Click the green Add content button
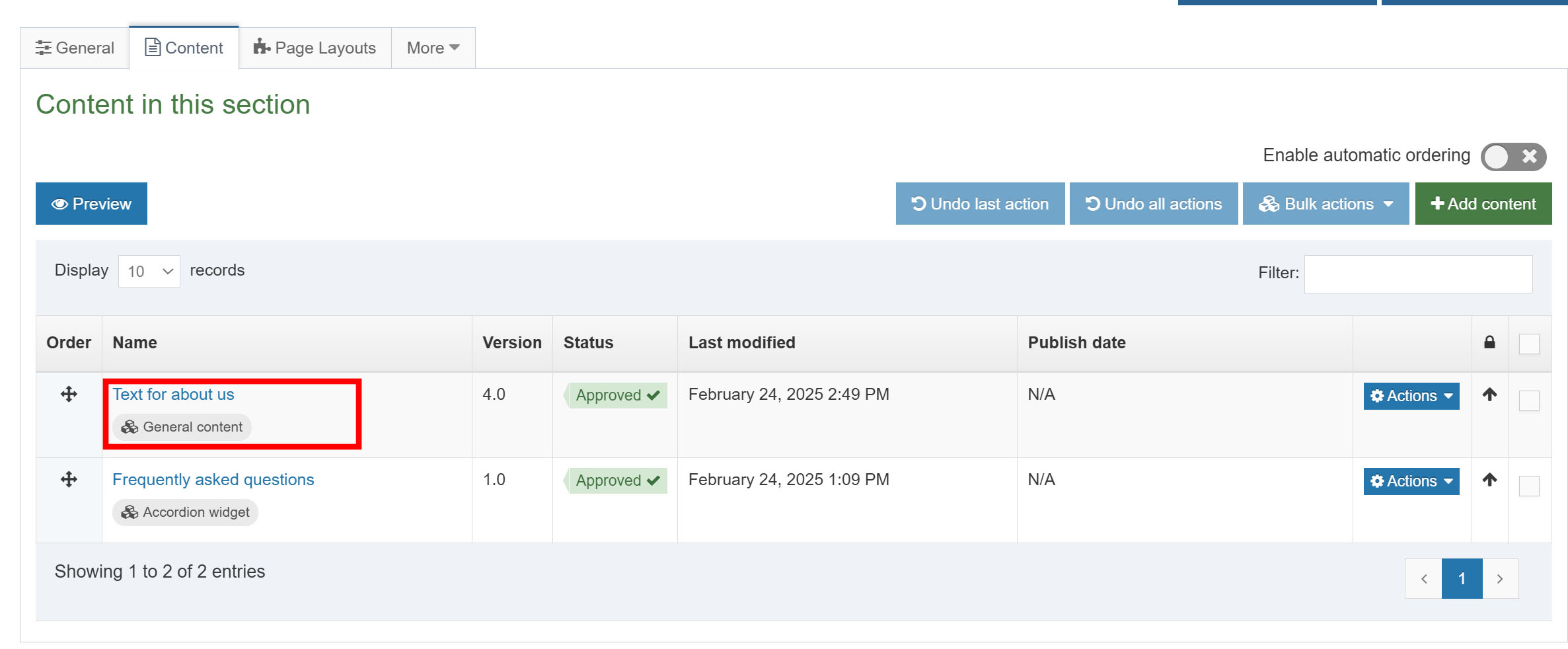This screenshot has width=1568, height=649. (x=1483, y=204)
